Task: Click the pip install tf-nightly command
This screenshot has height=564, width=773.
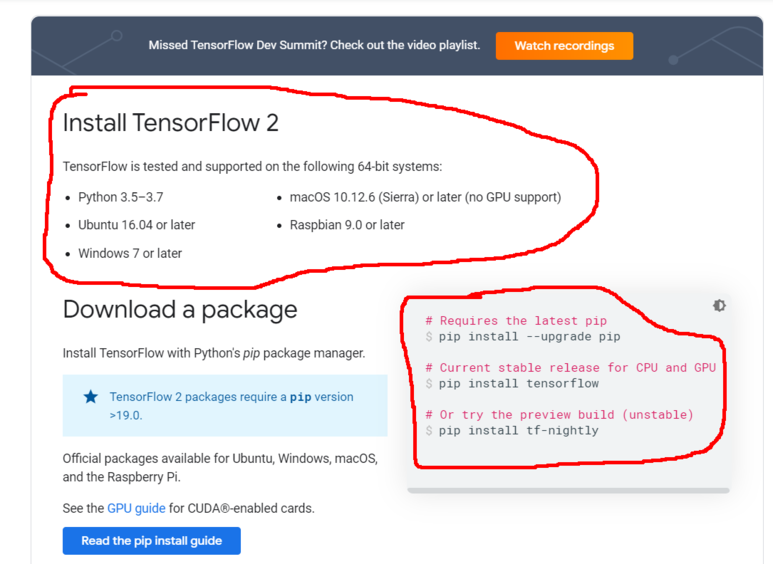Action: click(x=518, y=430)
